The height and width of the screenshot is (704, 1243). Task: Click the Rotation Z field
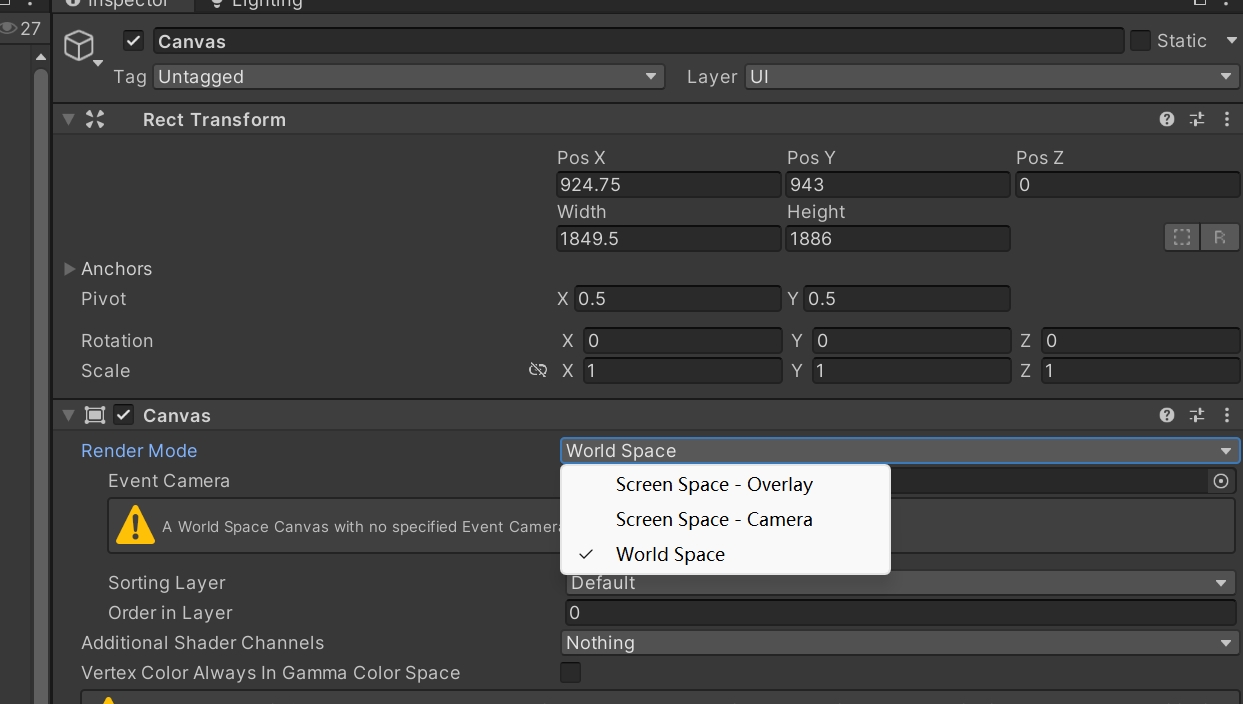pos(1141,341)
